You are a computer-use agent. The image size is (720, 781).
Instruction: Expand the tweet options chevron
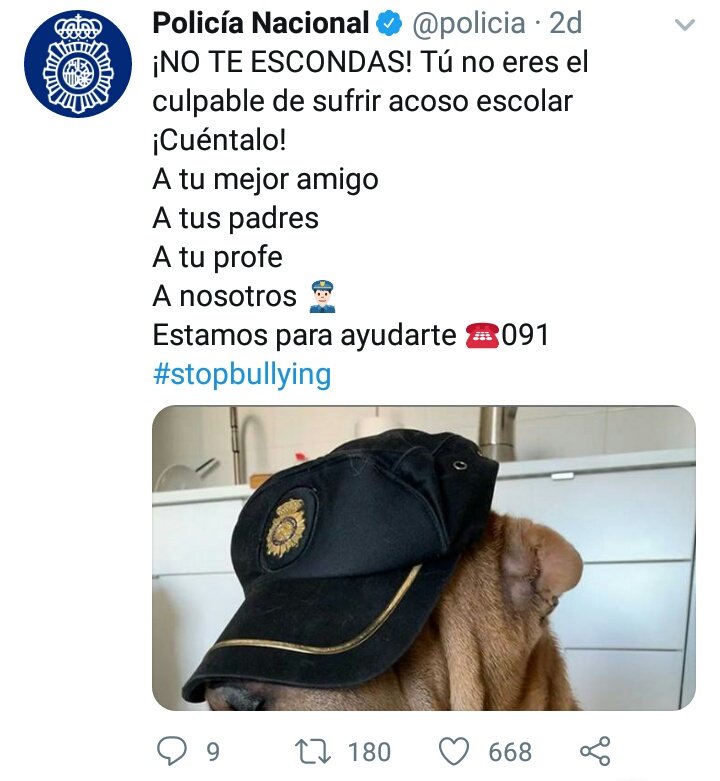(686, 25)
